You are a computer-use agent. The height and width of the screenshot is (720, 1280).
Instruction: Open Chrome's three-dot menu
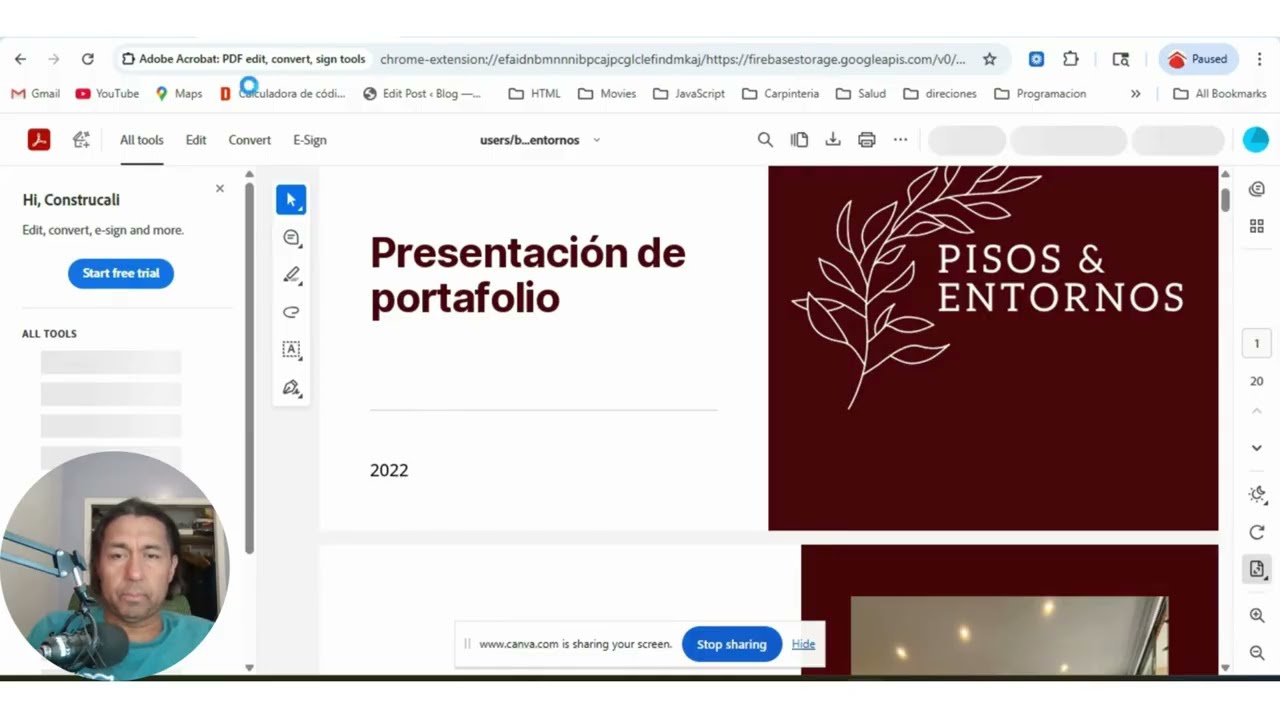coord(1260,59)
